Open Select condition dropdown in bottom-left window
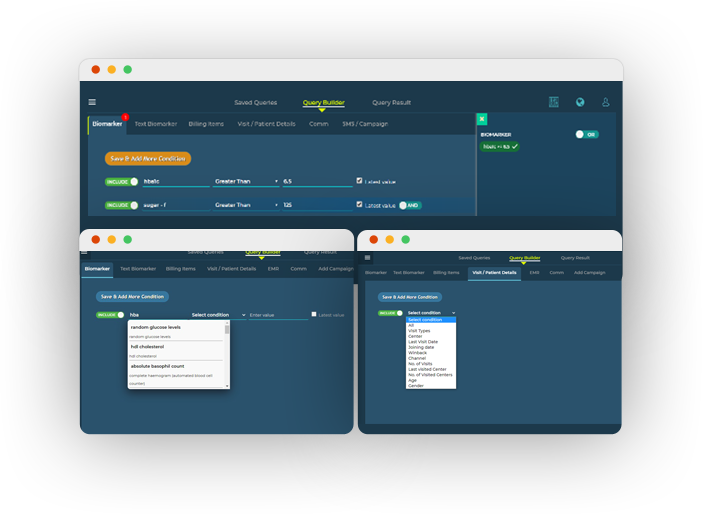 click(x=218, y=315)
